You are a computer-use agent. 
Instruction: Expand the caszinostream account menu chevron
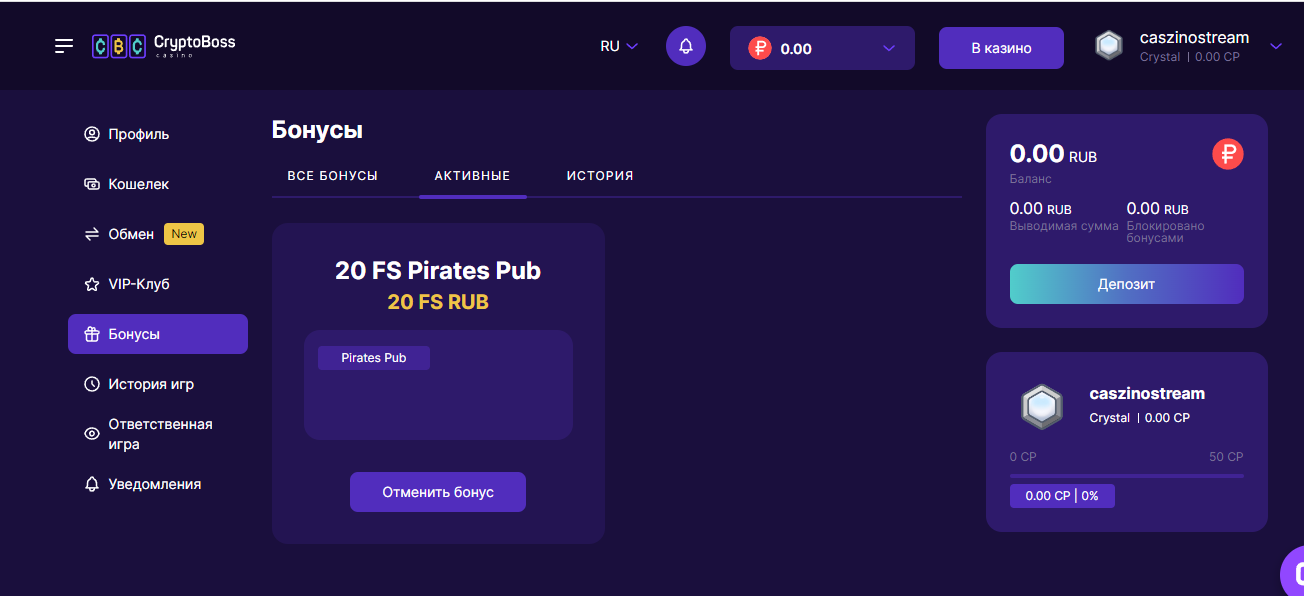[1275, 46]
